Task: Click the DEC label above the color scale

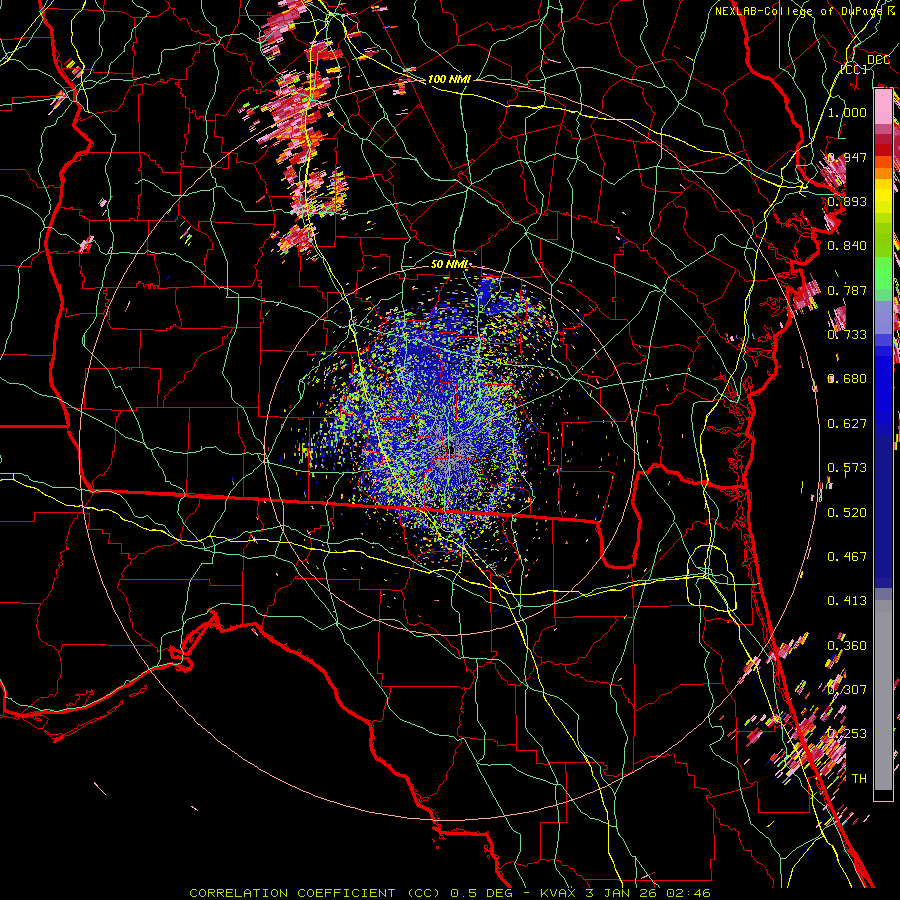Action: pos(878,59)
